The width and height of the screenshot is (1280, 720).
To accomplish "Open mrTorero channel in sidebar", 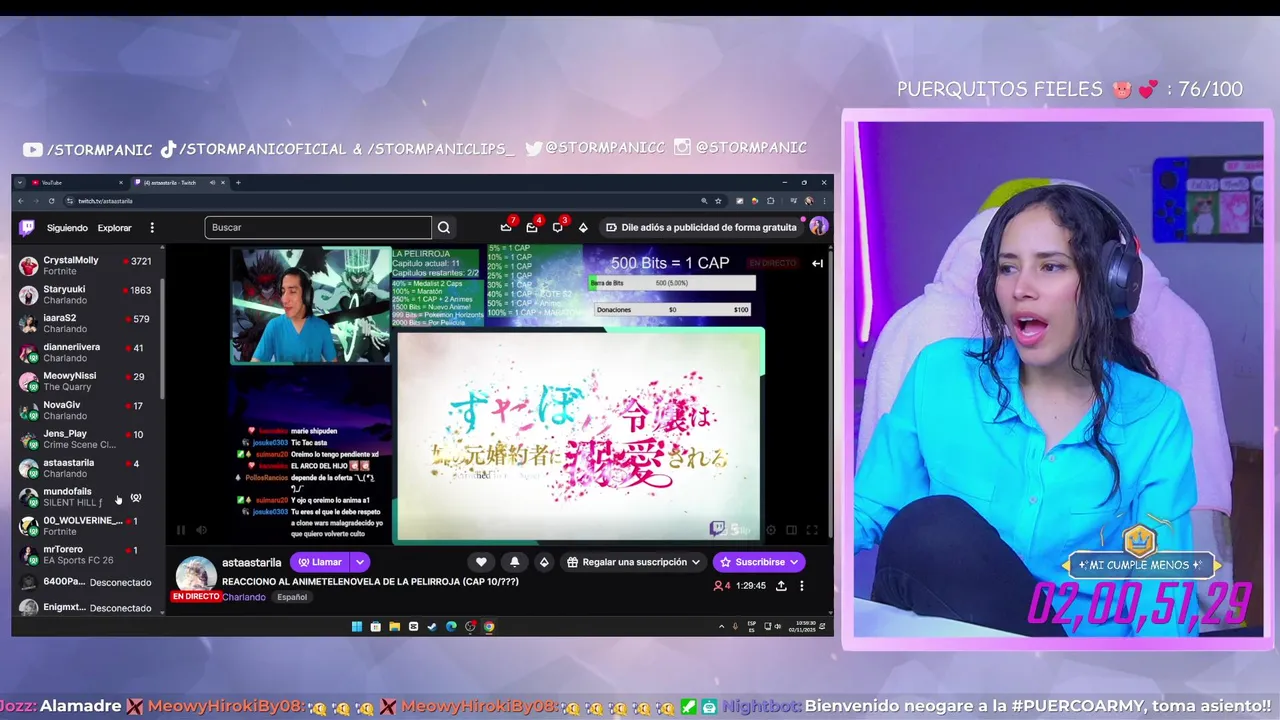I will click(88, 555).
